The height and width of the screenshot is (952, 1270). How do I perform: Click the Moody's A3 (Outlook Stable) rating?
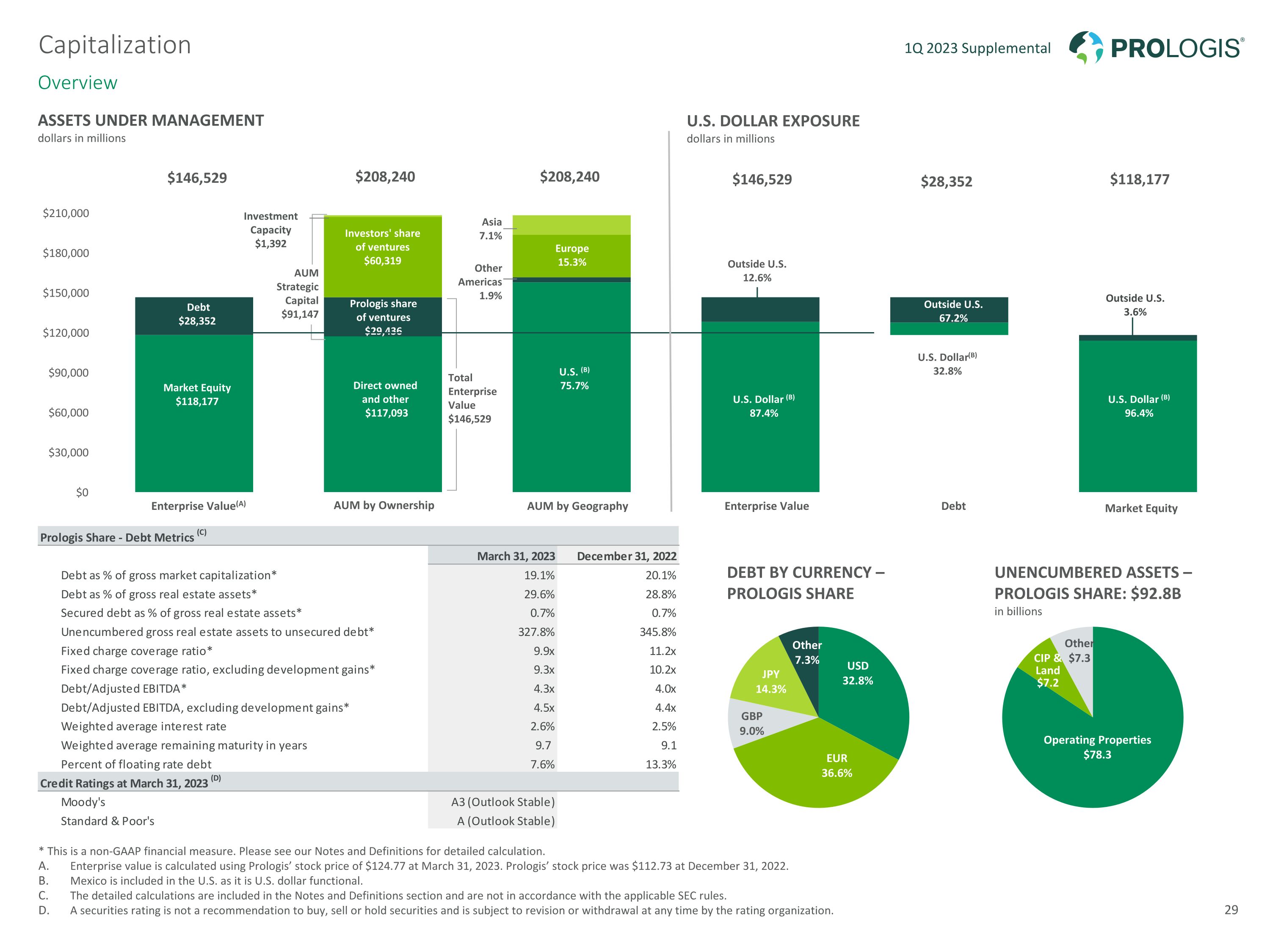click(502, 802)
